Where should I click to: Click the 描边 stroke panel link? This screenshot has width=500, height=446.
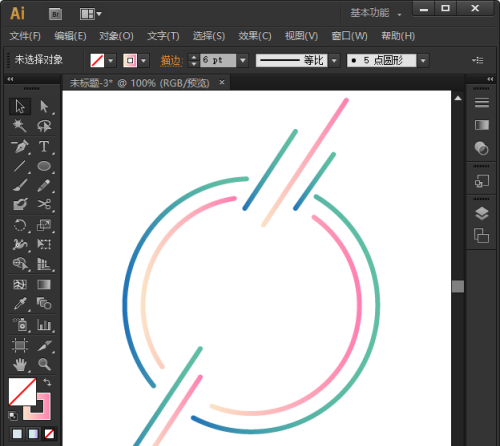click(172, 61)
